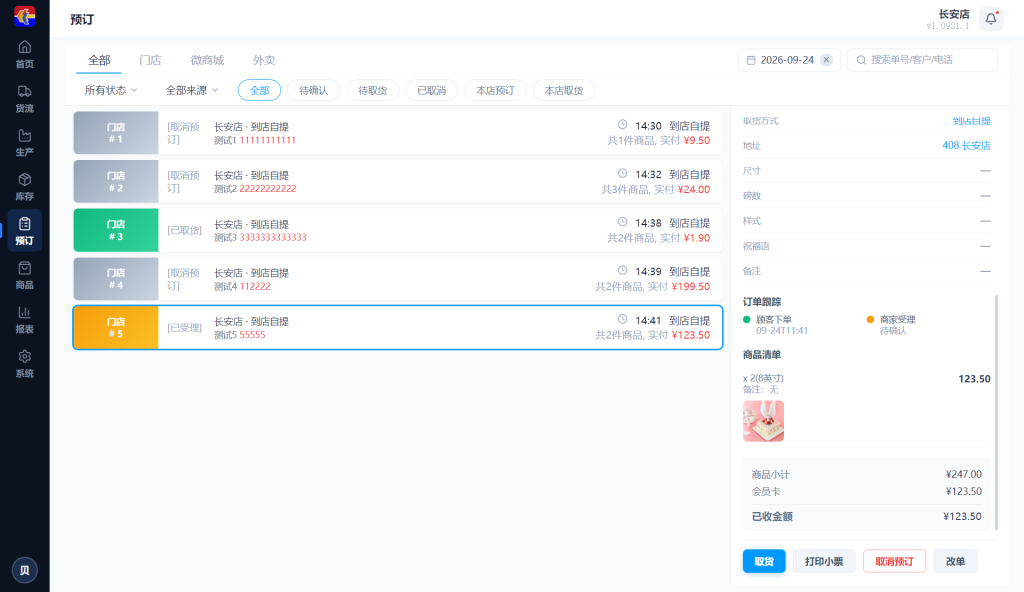
Task: Switch to the 微商城 tab
Action: (207, 60)
